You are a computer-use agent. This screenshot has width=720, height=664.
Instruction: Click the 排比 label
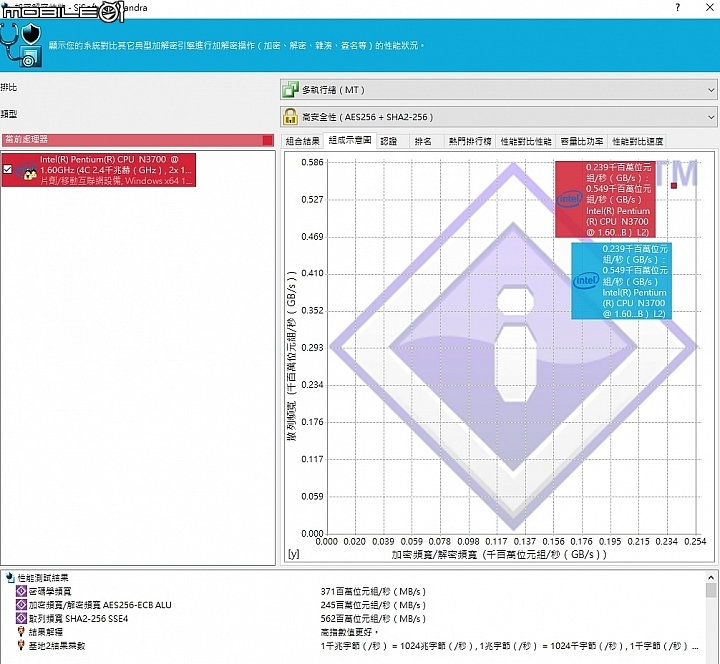pos(9,87)
